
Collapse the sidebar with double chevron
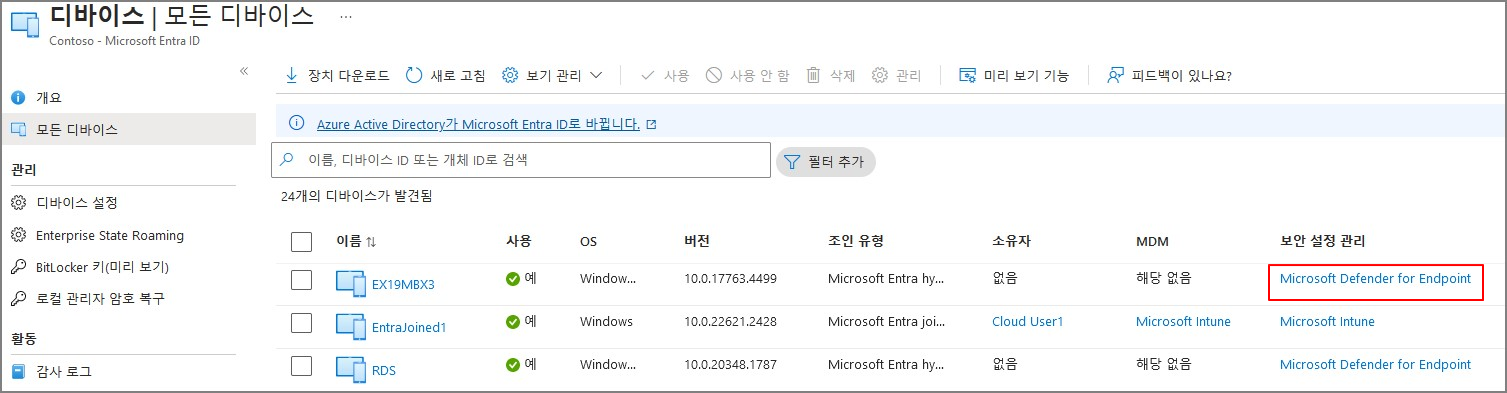[244, 71]
